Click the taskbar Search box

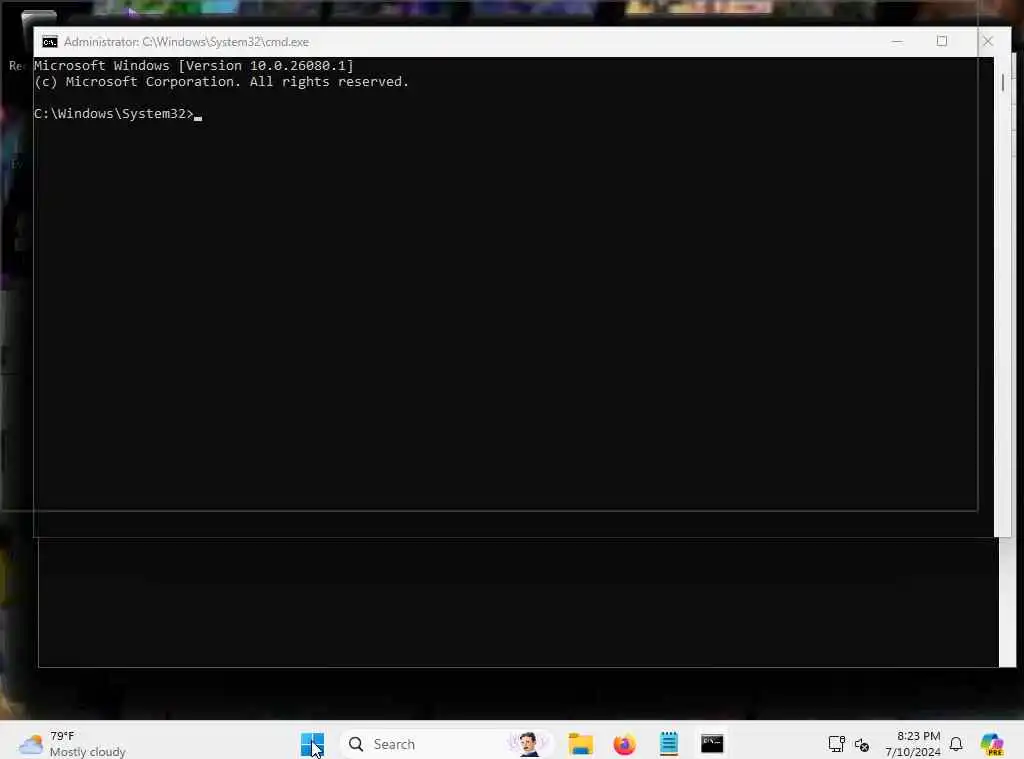(x=447, y=744)
